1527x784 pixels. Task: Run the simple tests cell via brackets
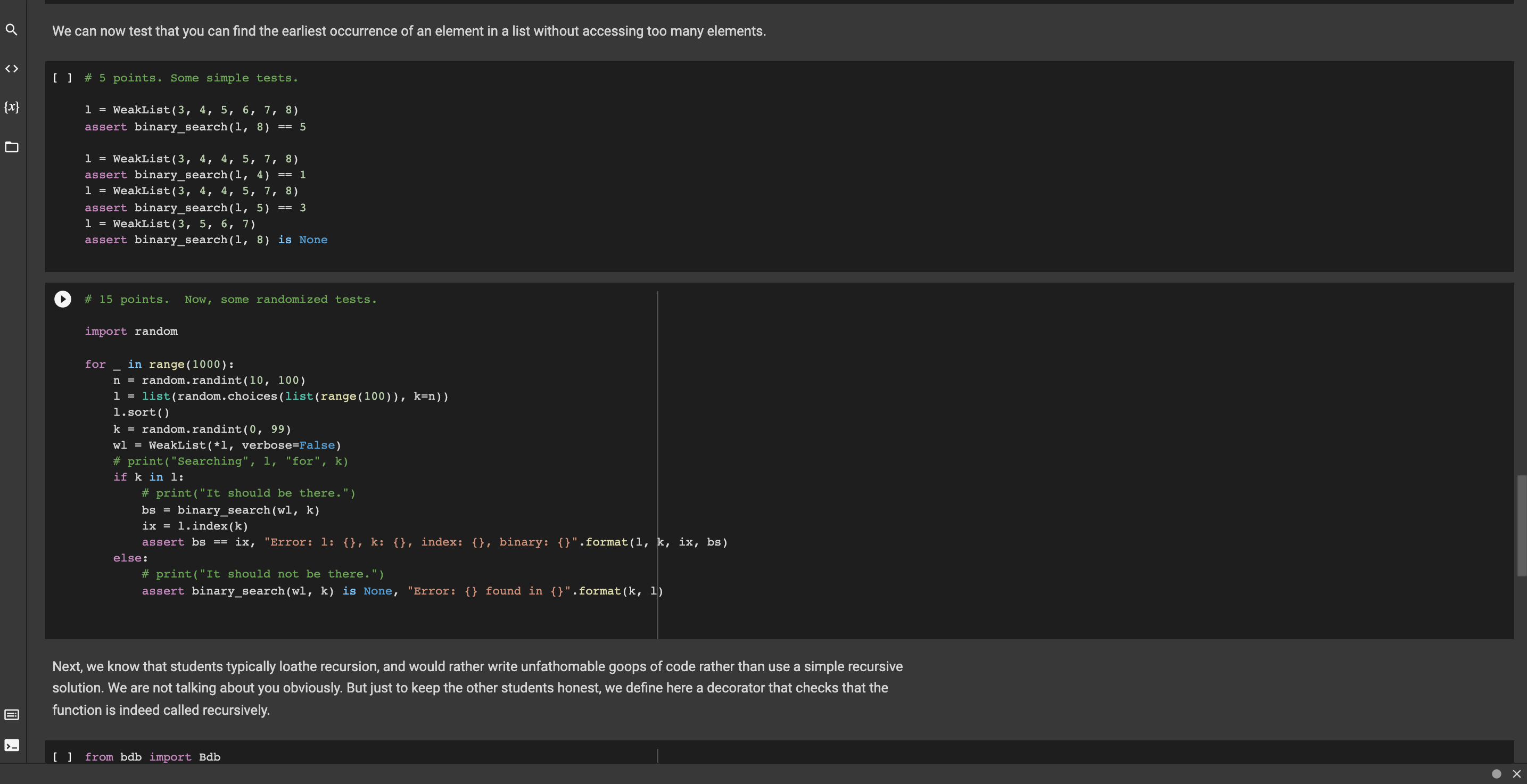[x=62, y=78]
